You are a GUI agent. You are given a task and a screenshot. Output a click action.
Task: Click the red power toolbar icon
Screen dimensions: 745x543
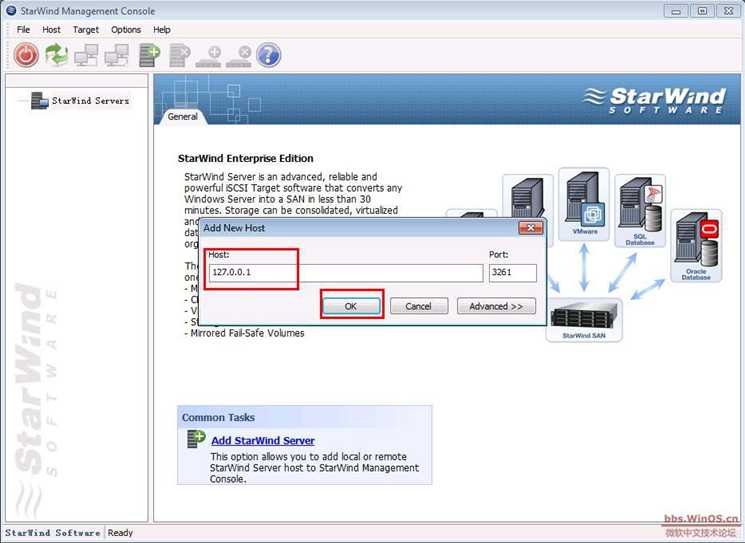tap(26, 55)
